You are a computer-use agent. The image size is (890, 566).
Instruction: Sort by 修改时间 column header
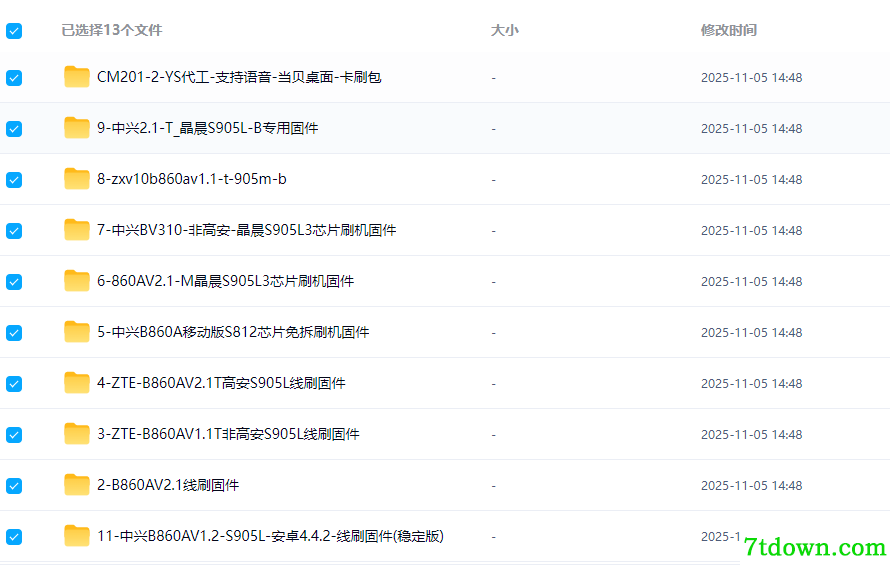[729, 30]
